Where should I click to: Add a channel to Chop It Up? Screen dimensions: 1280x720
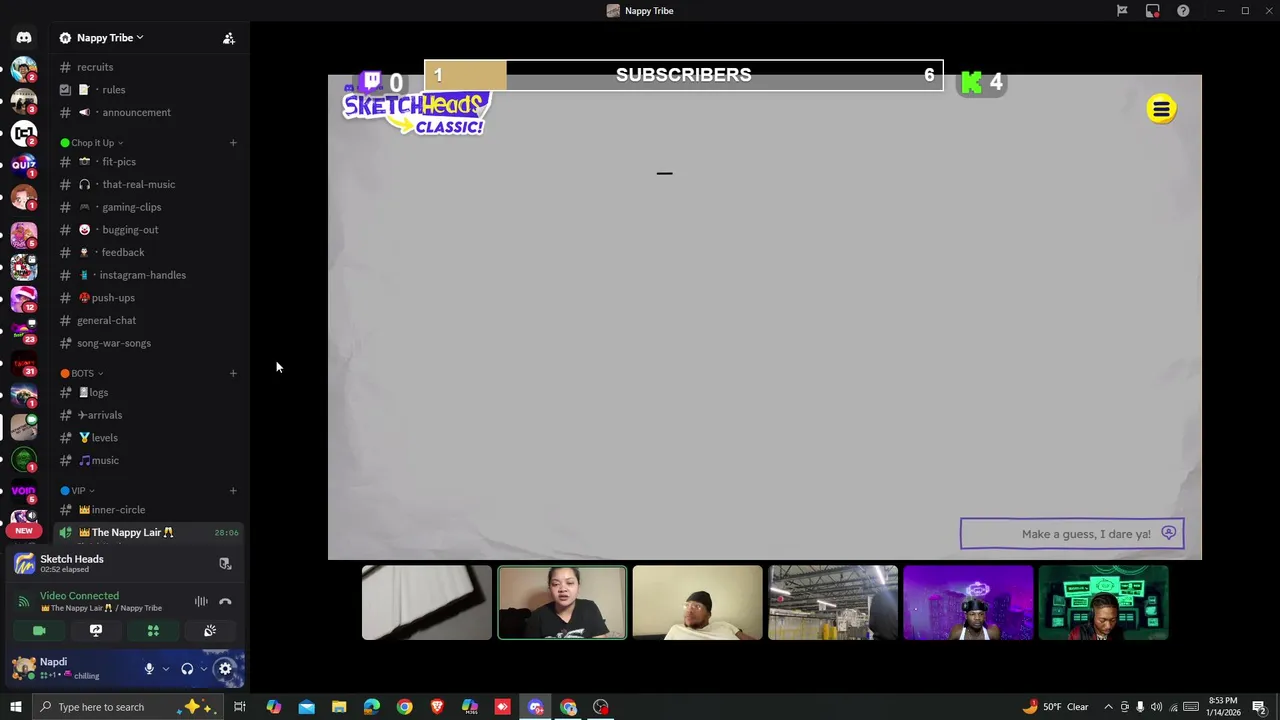point(233,143)
